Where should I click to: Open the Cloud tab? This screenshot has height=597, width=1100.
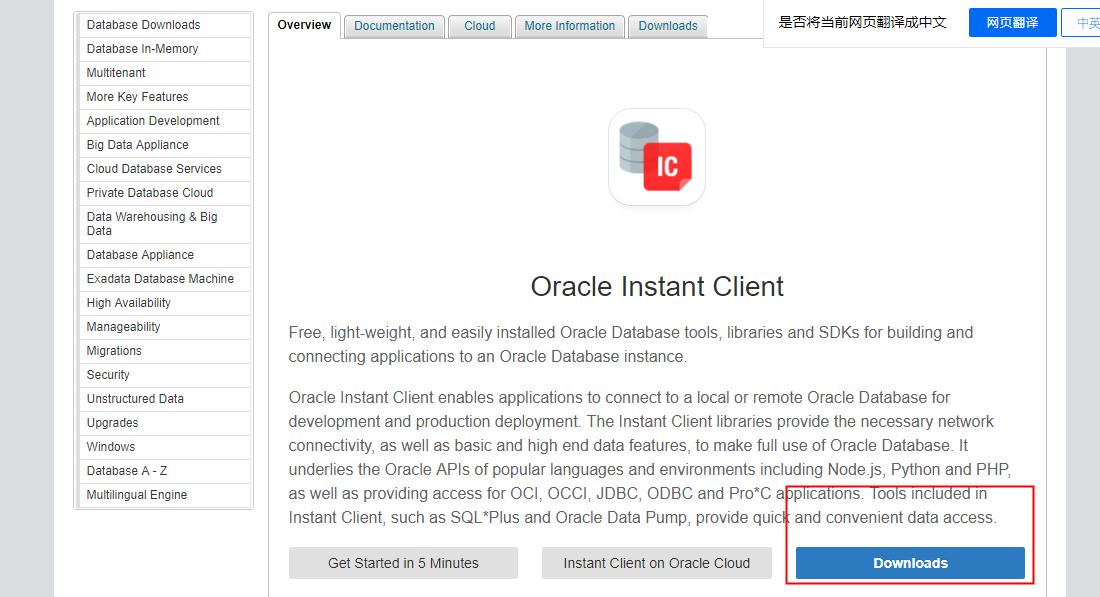480,26
